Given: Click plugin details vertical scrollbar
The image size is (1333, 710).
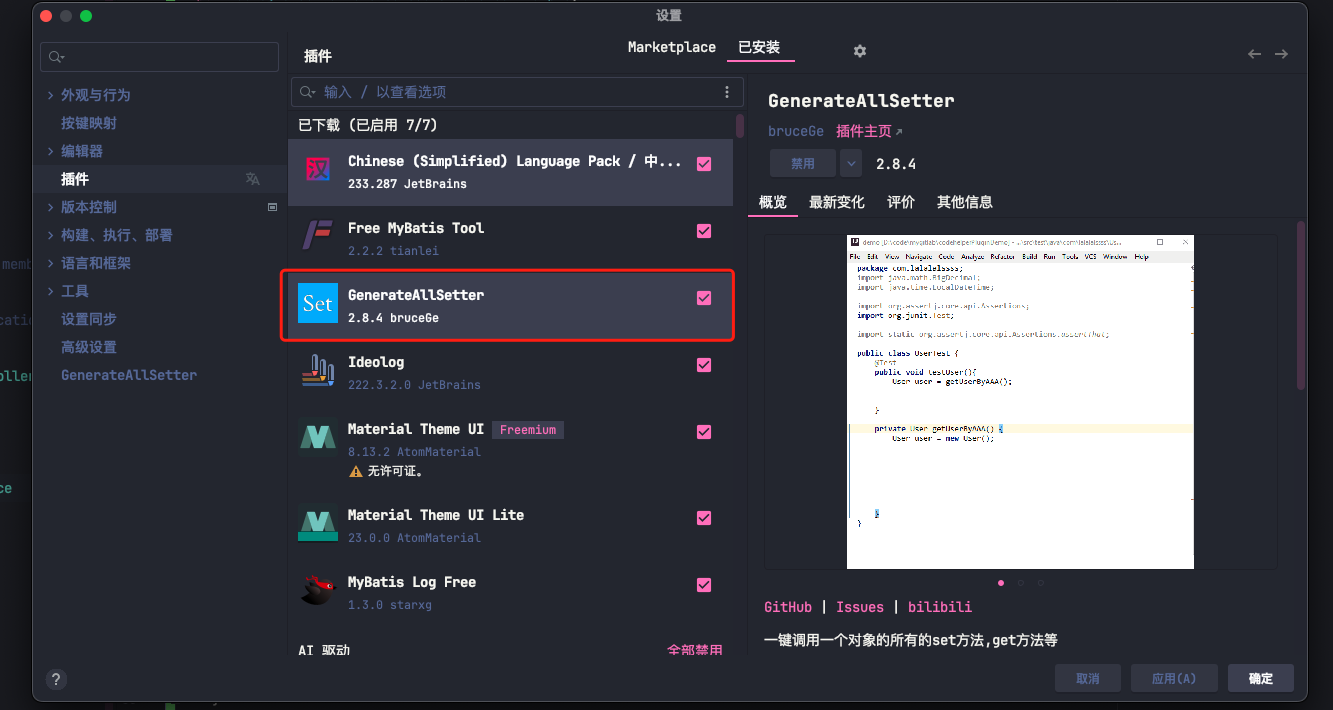Looking at the screenshot, I should [x=1301, y=305].
